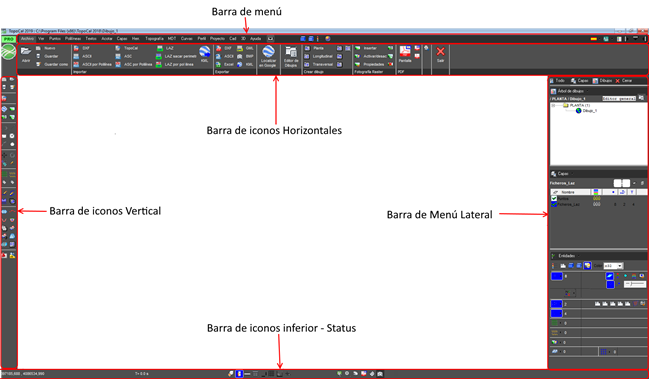This screenshot has height=379, width=649.
Task: Open the MDT menu
Action: pyautogui.click(x=172, y=38)
